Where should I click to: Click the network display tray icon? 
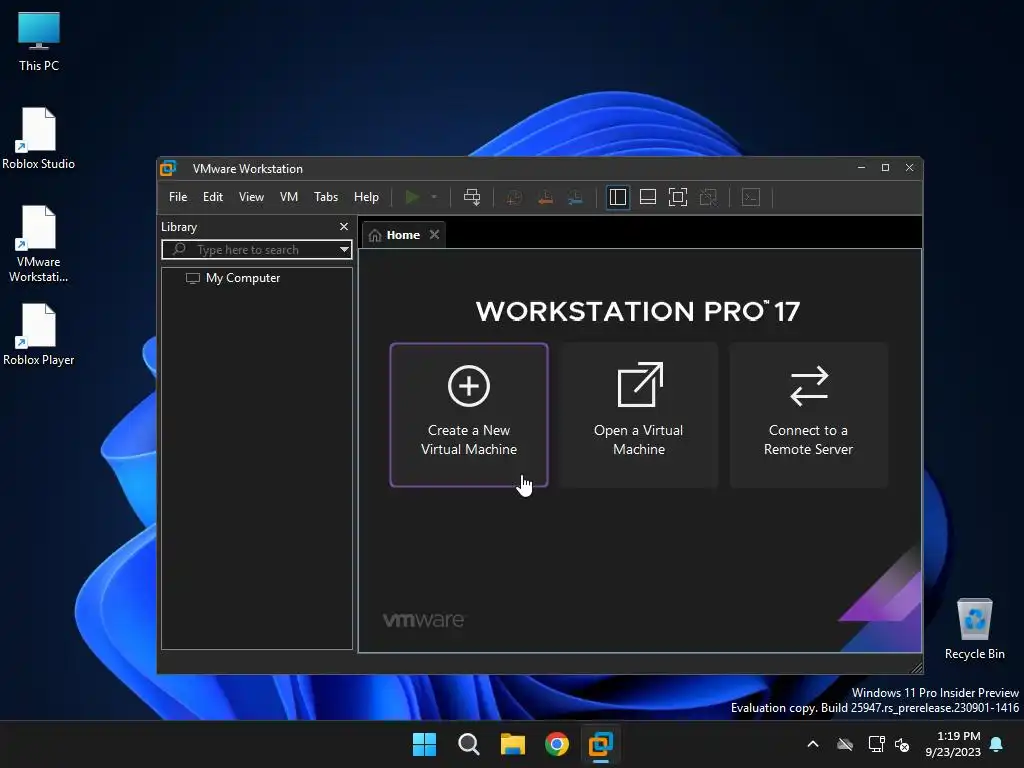coord(876,744)
